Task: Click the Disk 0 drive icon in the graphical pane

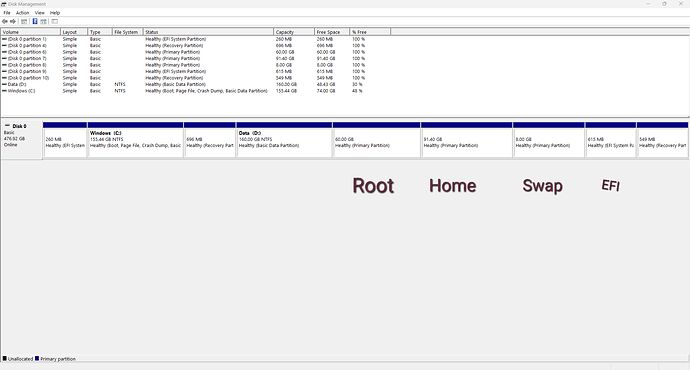Action: (7, 126)
